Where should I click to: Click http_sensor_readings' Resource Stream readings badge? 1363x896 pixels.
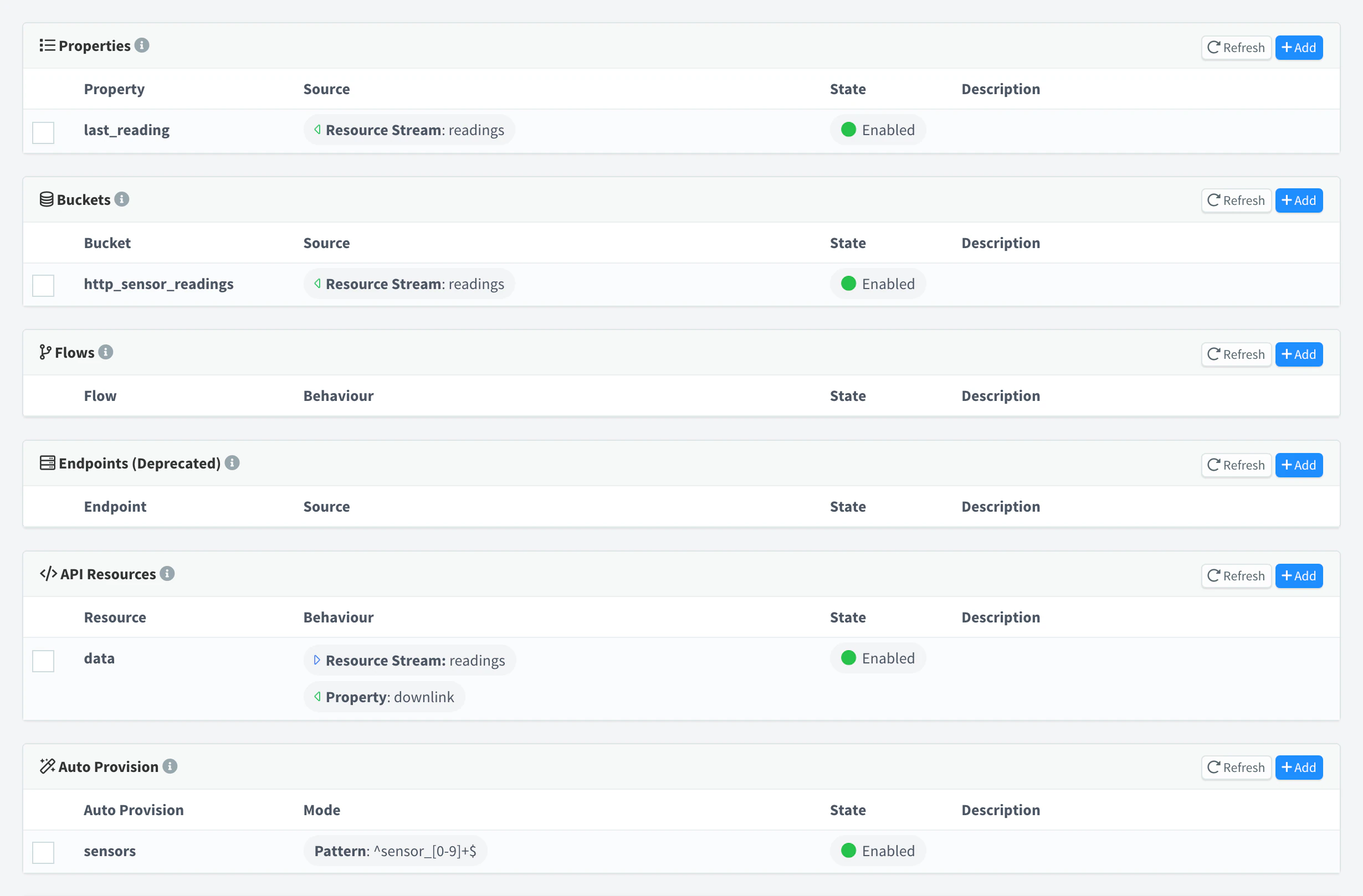[x=409, y=284]
